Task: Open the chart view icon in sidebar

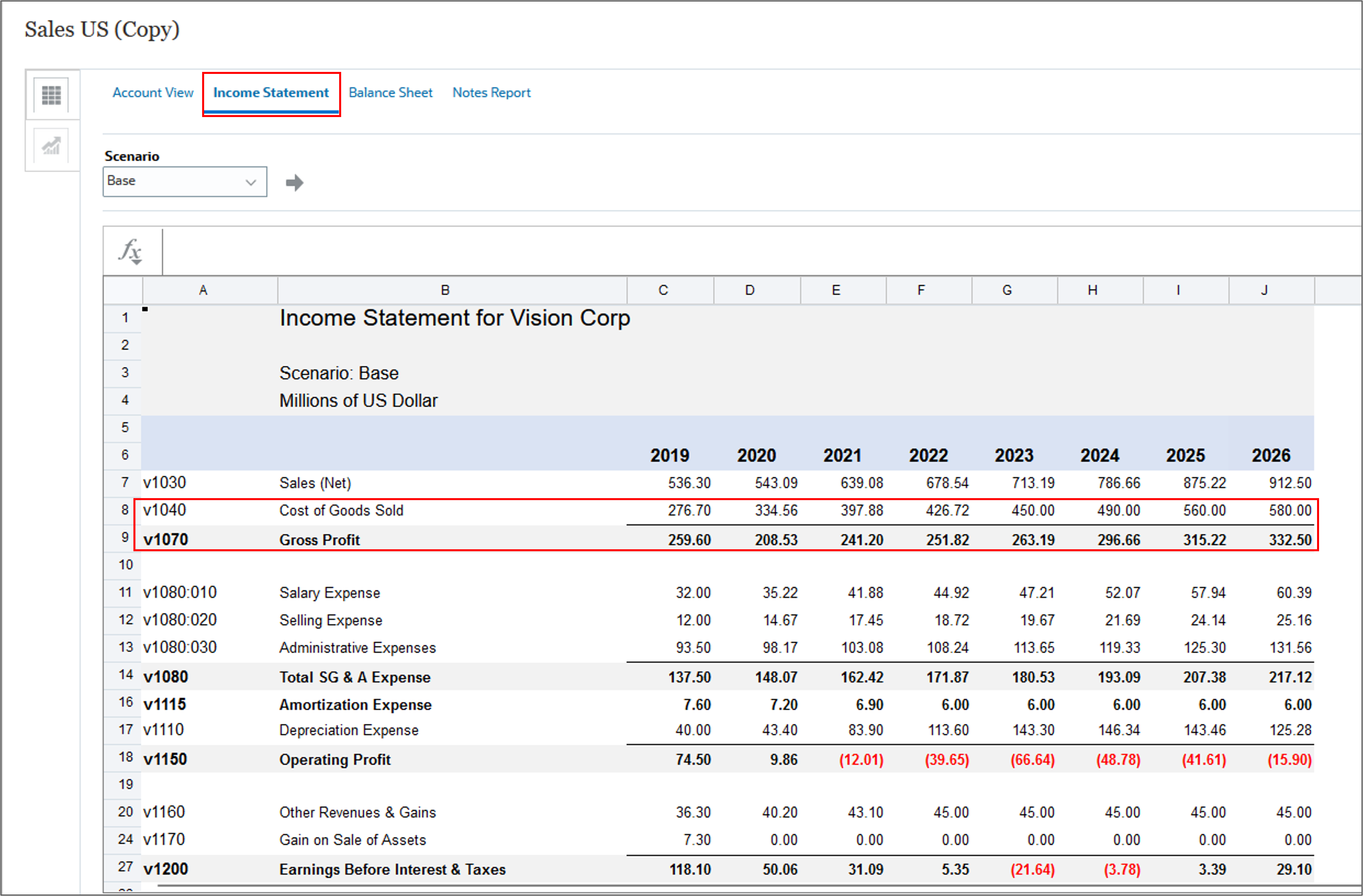Action: coord(52,146)
